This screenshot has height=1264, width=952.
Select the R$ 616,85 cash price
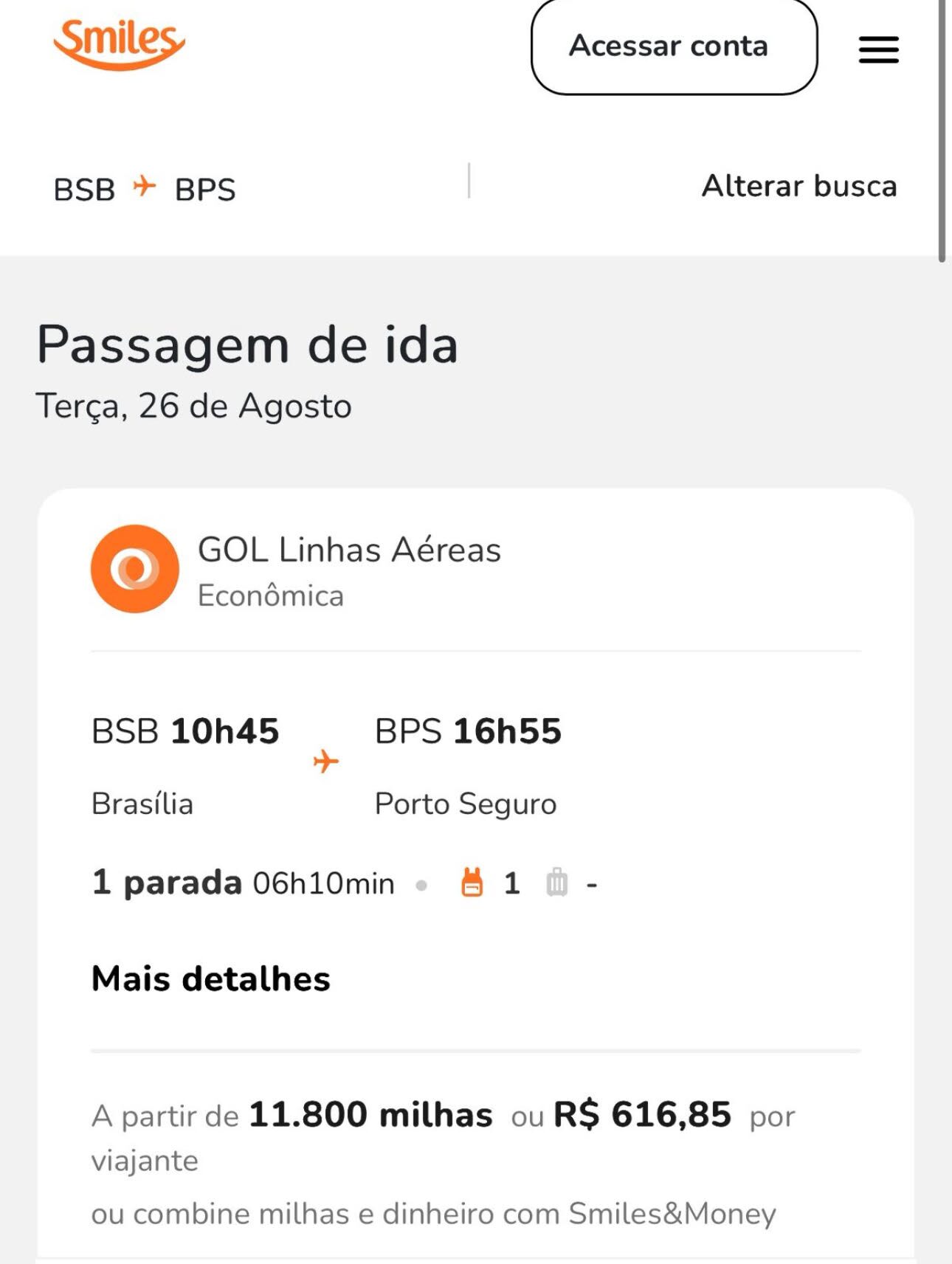click(x=642, y=1114)
